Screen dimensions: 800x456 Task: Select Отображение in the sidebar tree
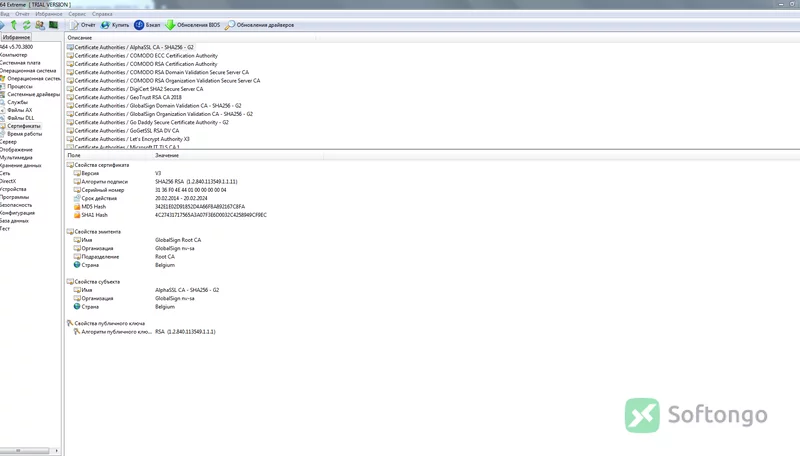[16, 150]
